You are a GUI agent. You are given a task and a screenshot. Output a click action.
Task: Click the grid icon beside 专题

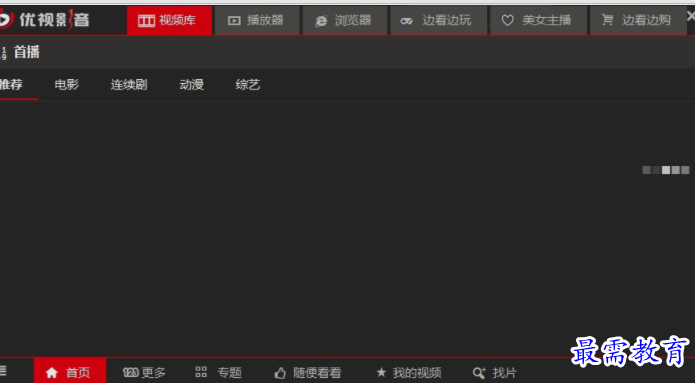(201, 372)
